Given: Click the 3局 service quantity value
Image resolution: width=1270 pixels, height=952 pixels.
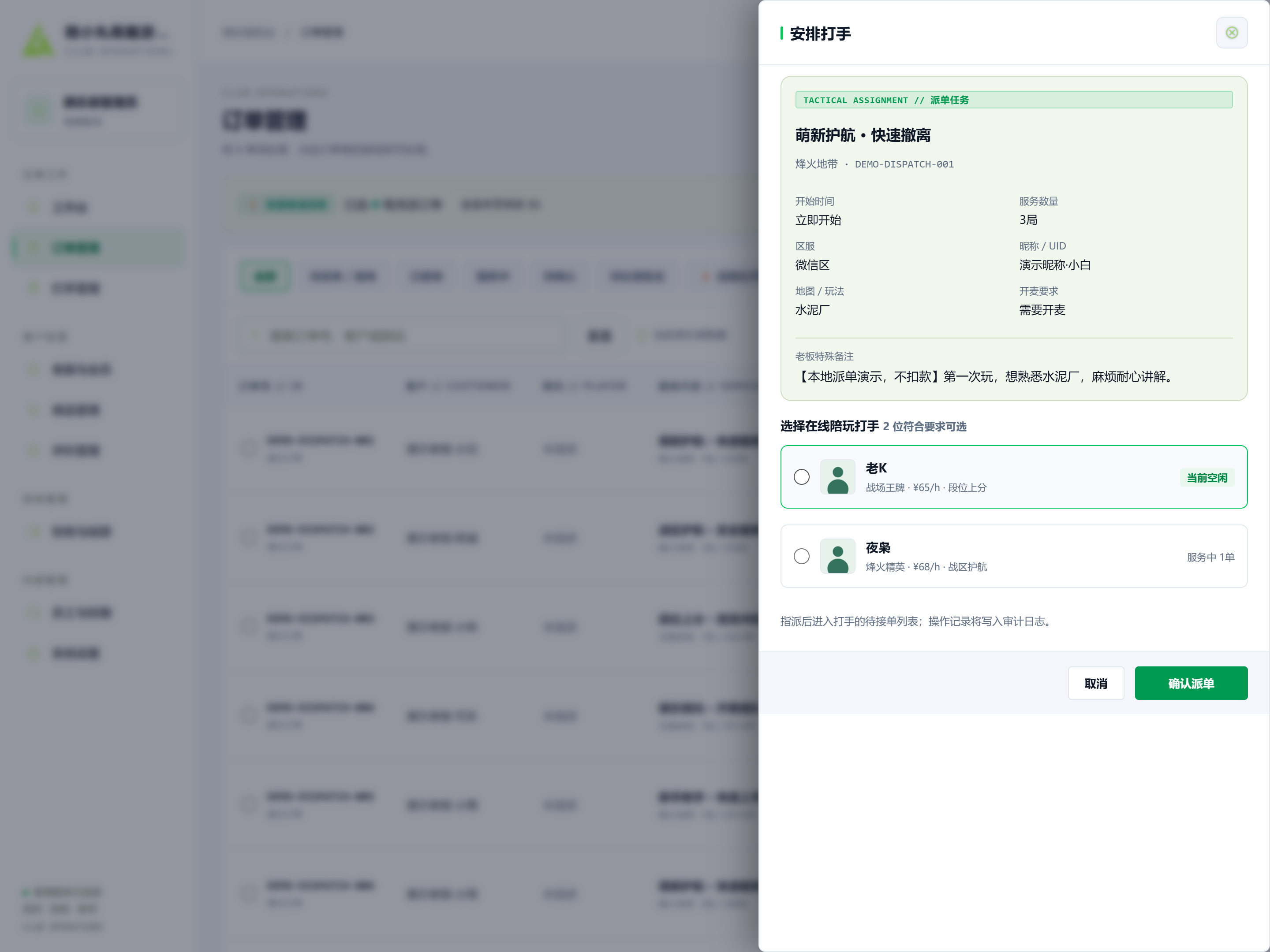Looking at the screenshot, I should tap(1028, 220).
